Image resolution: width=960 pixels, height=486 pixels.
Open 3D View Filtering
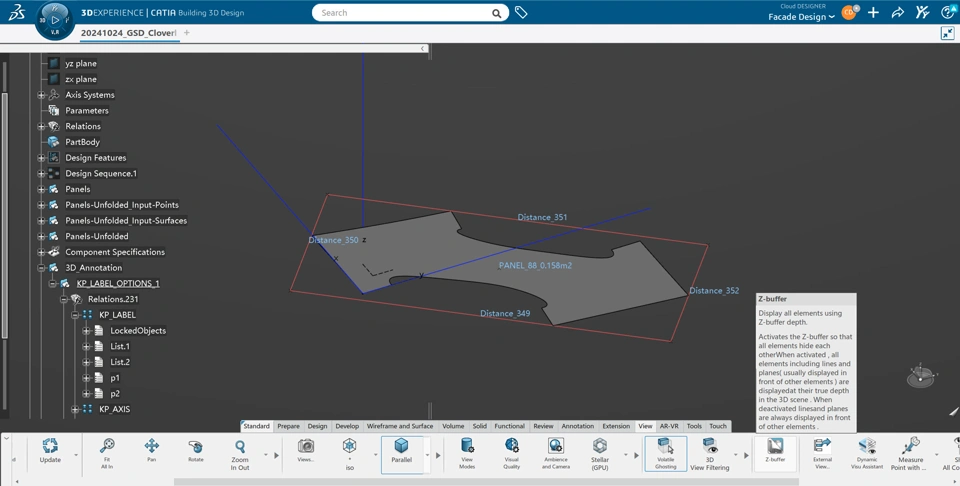coord(710,446)
